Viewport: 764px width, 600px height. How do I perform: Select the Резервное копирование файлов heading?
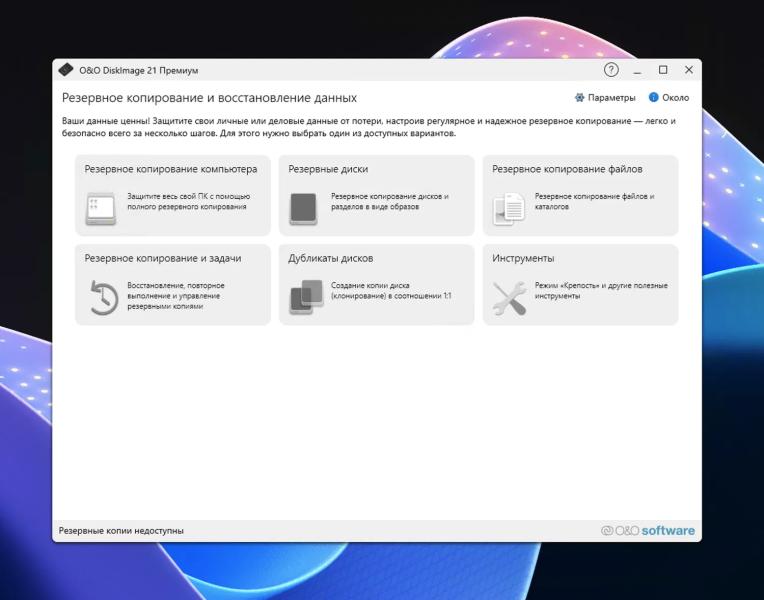[567, 169]
